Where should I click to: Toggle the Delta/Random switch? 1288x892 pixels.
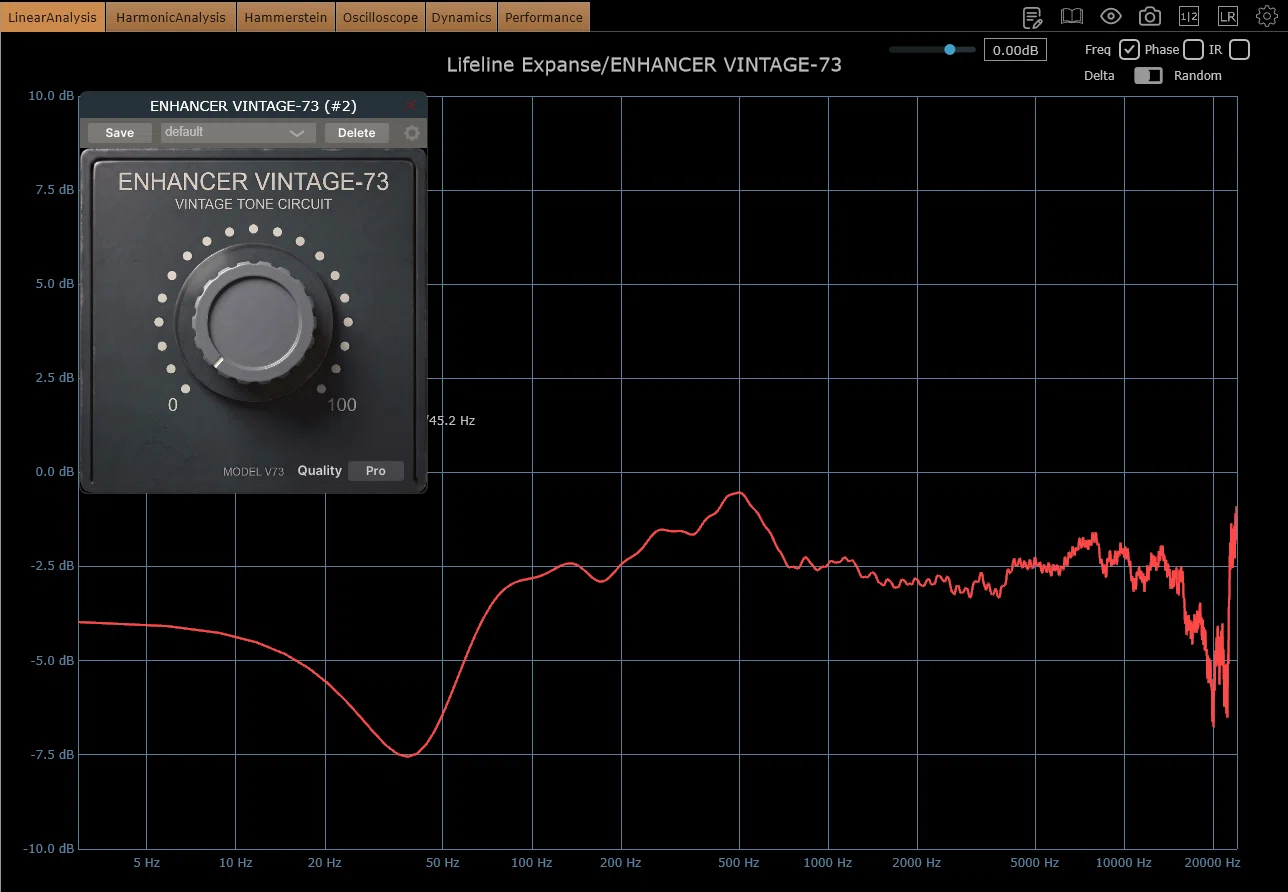coord(1148,76)
